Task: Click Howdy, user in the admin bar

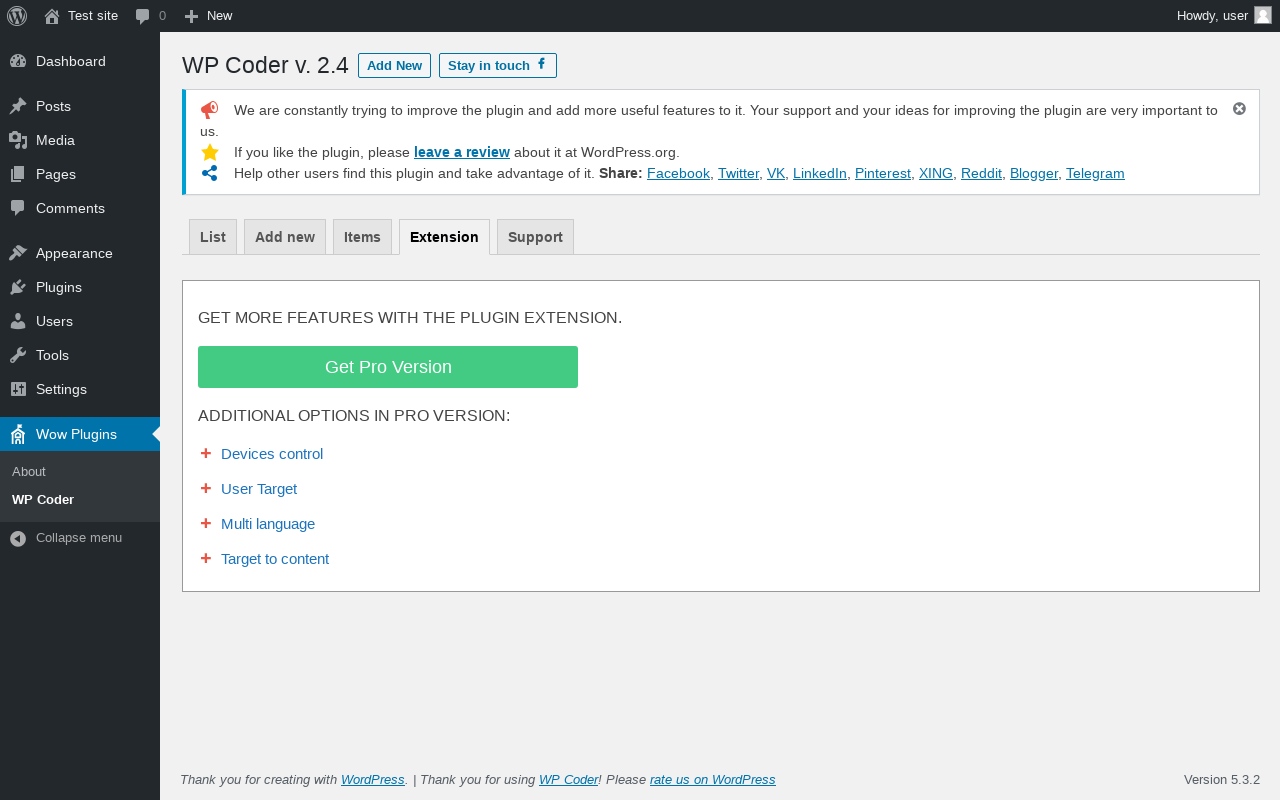Action: (x=1212, y=15)
